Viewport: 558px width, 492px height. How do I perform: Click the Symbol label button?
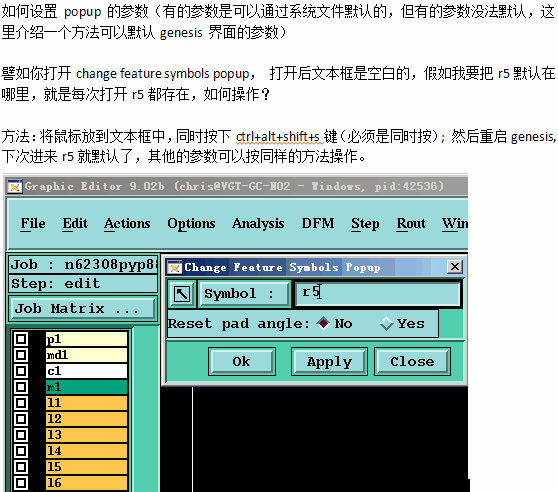[x=244, y=294]
